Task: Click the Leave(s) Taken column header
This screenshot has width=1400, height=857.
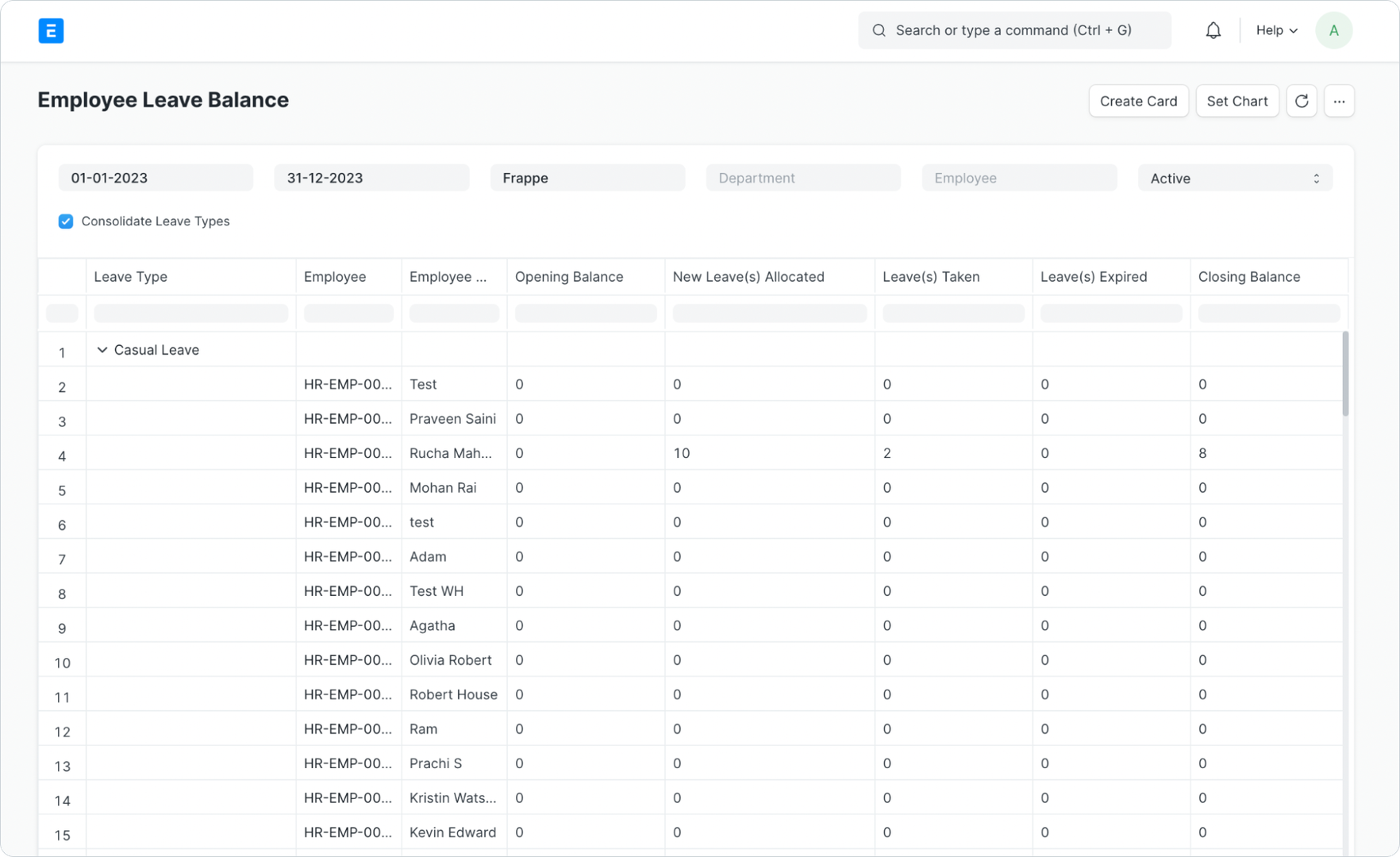Action: pos(953,277)
